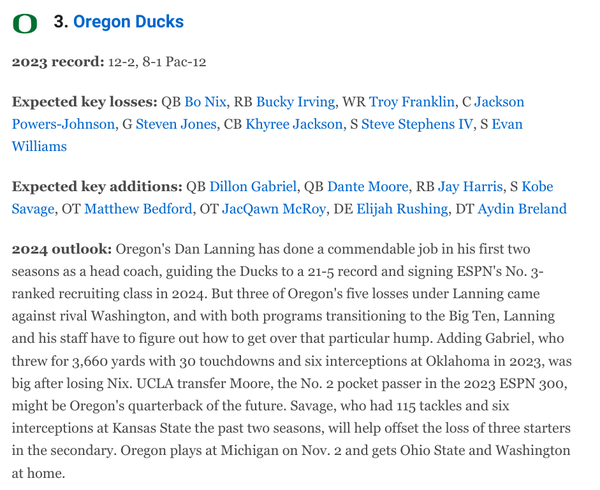Click the Oregon Ducks green O logo
The width and height of the screenshot is (600, 490).
point(24,24)
